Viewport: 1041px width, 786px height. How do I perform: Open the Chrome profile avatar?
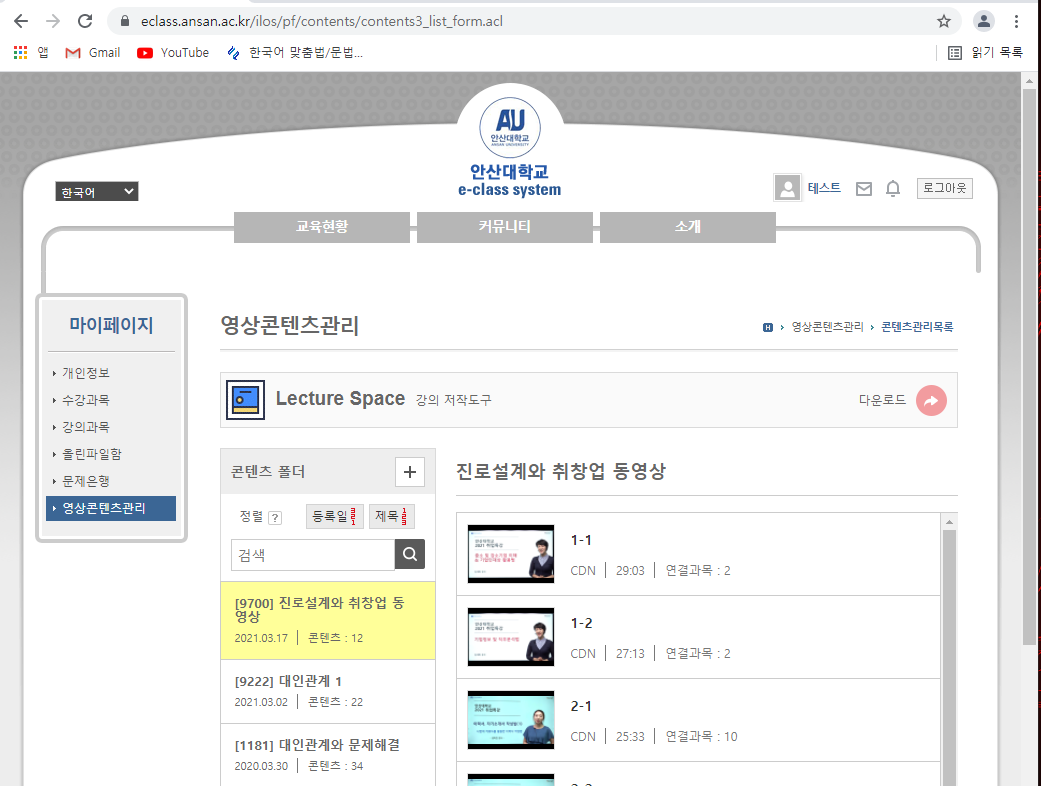(x=983, y=21)
